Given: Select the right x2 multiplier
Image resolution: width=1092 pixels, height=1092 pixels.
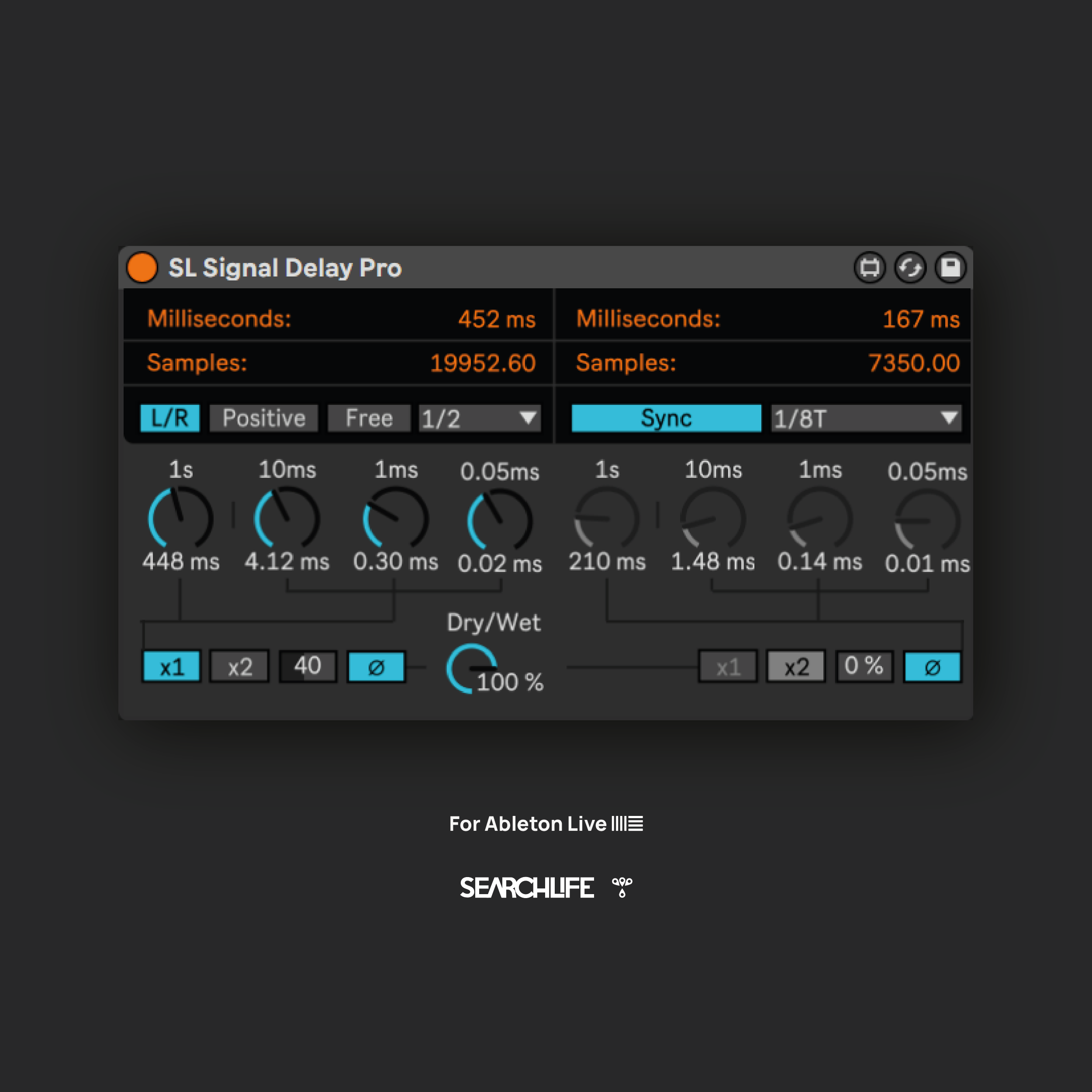Looking at the screenshot, I should (796, 667).
